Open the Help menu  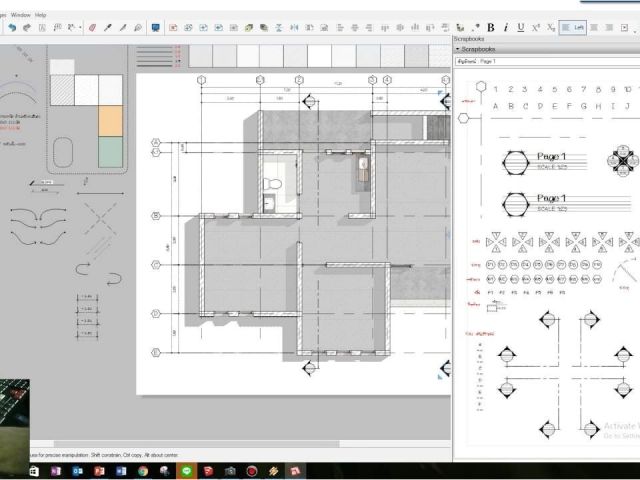coord(41,15)
